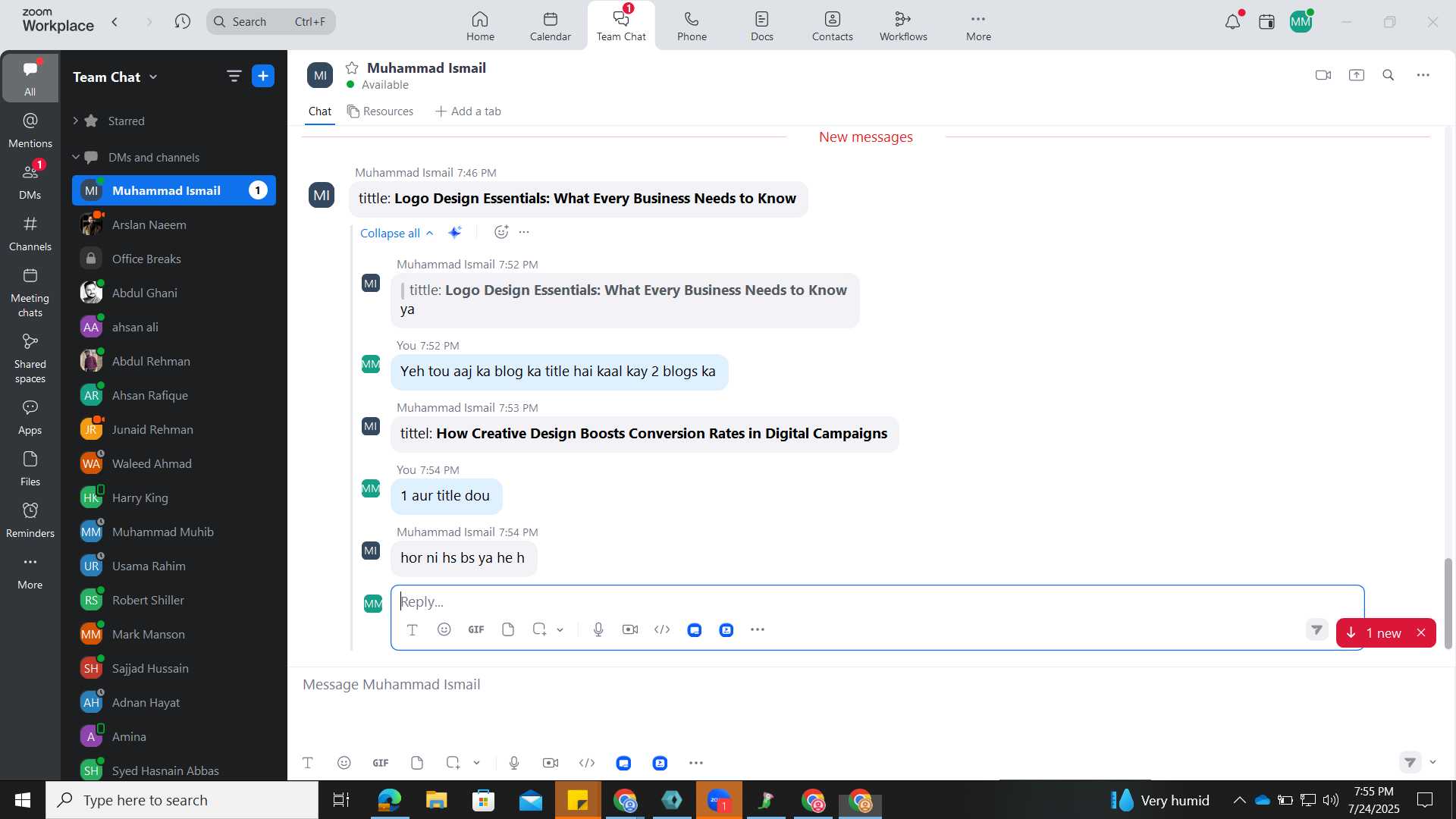Viewport: 1456px width, 819px height.
Task: Open the Docs tab
Action: point(762,26)
